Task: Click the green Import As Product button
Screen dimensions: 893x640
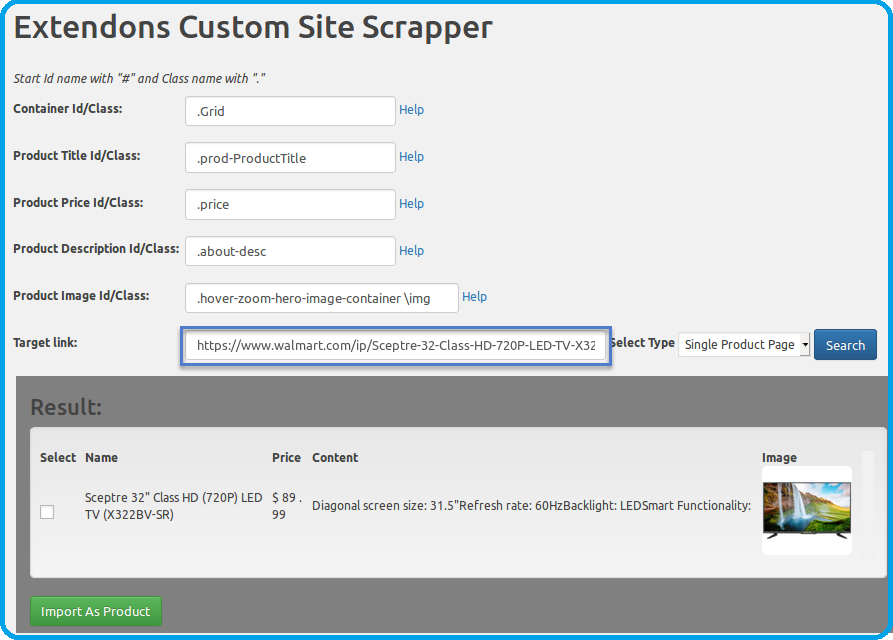Action: pos(96,611)
